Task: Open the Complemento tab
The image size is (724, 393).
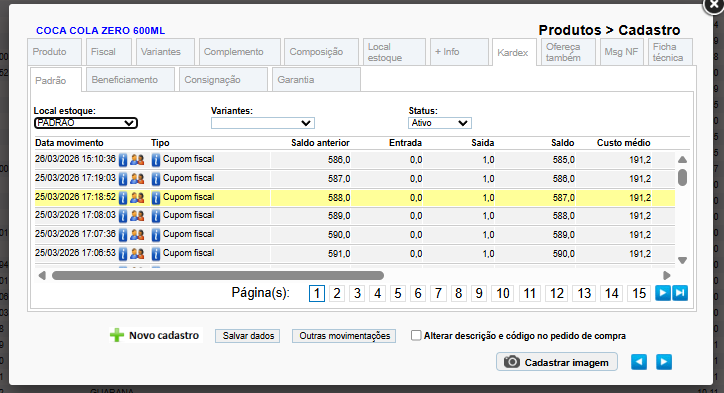Action: click(240, 52)
